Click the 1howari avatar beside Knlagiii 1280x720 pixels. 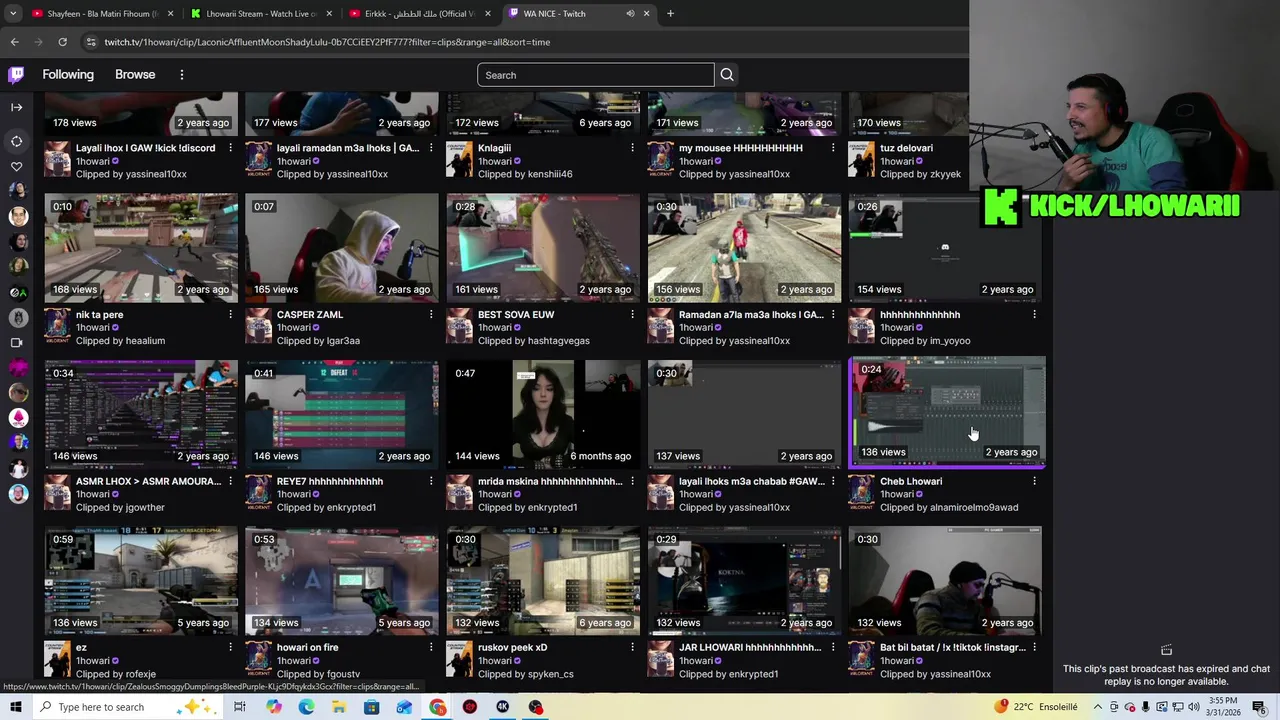[459, 158]
